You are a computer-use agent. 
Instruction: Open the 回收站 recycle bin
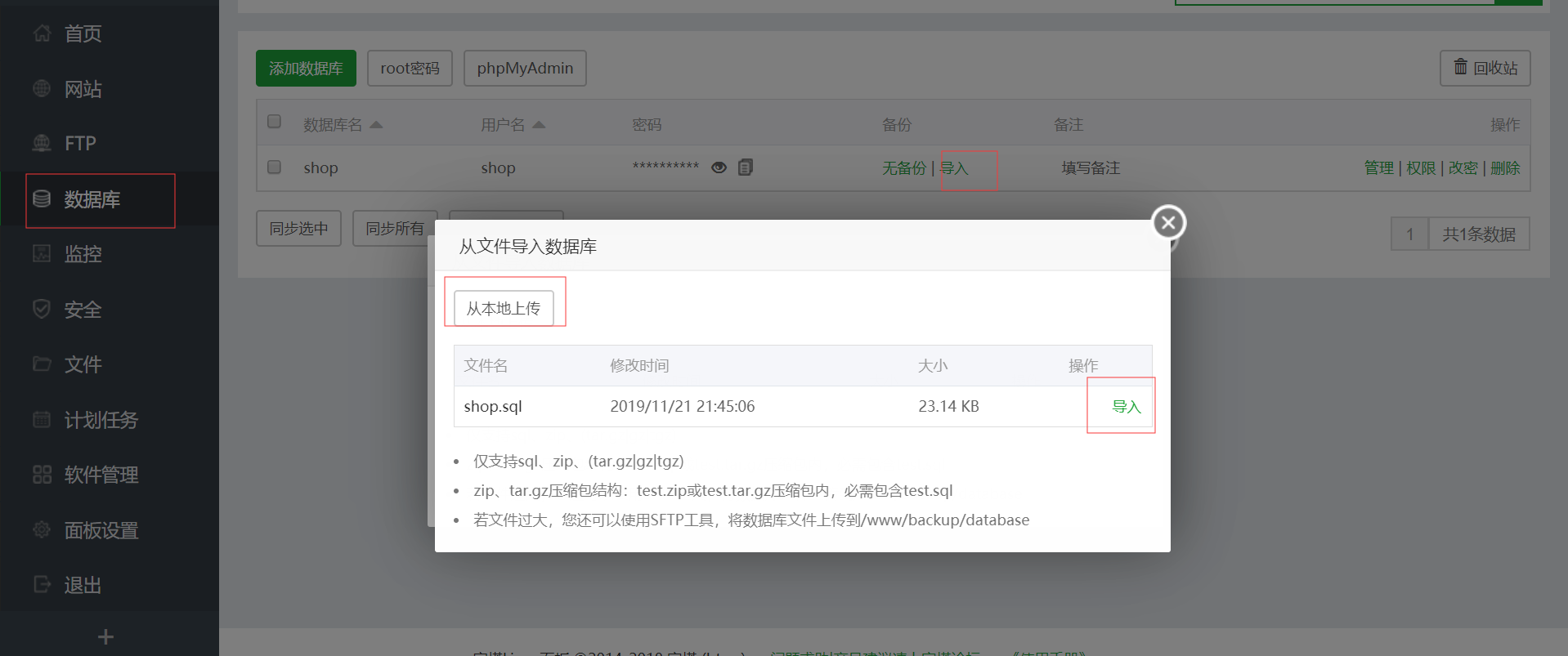coord(1485,68)
